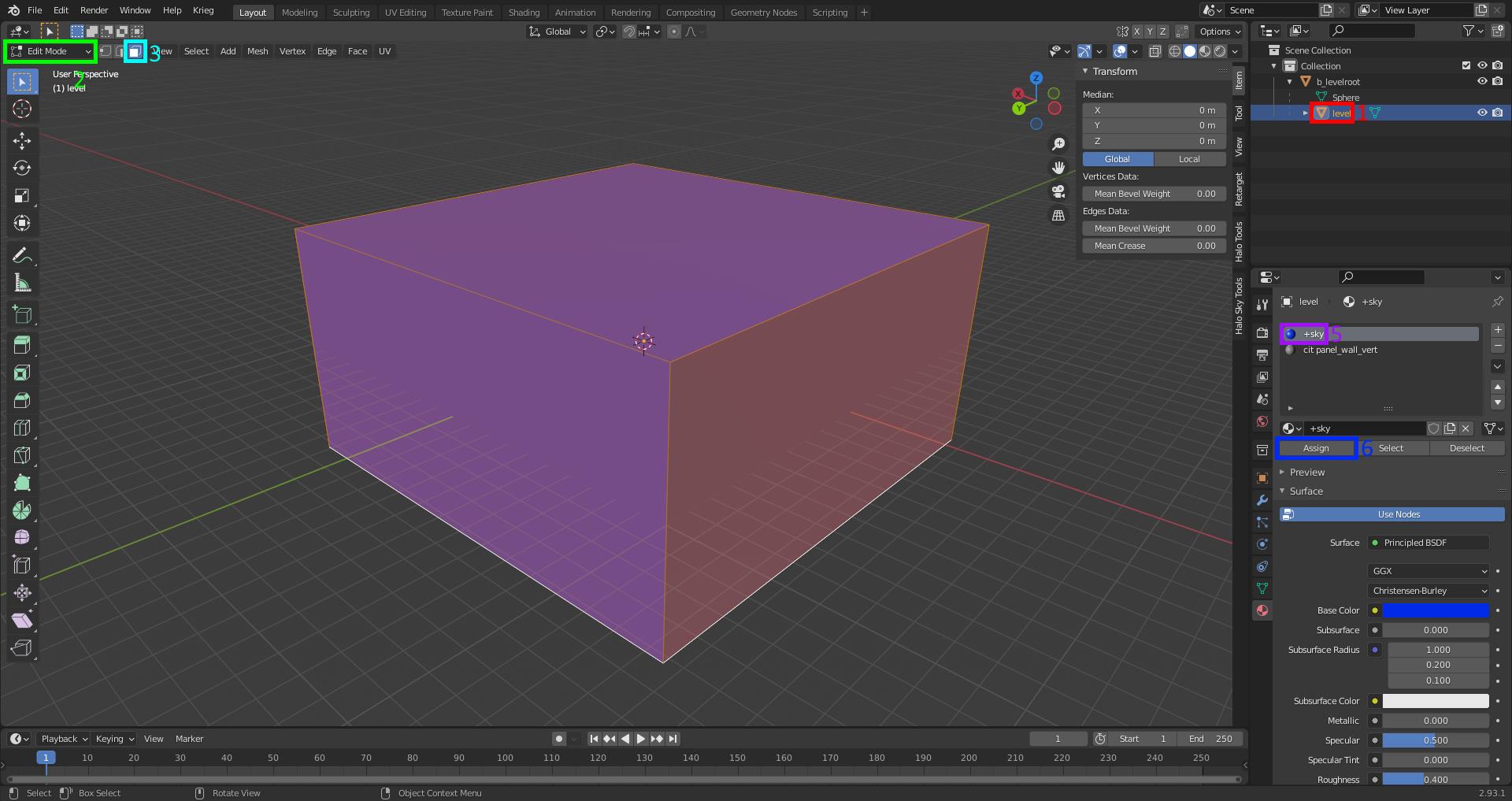Select the Scale tool

(x=22, y=195)
